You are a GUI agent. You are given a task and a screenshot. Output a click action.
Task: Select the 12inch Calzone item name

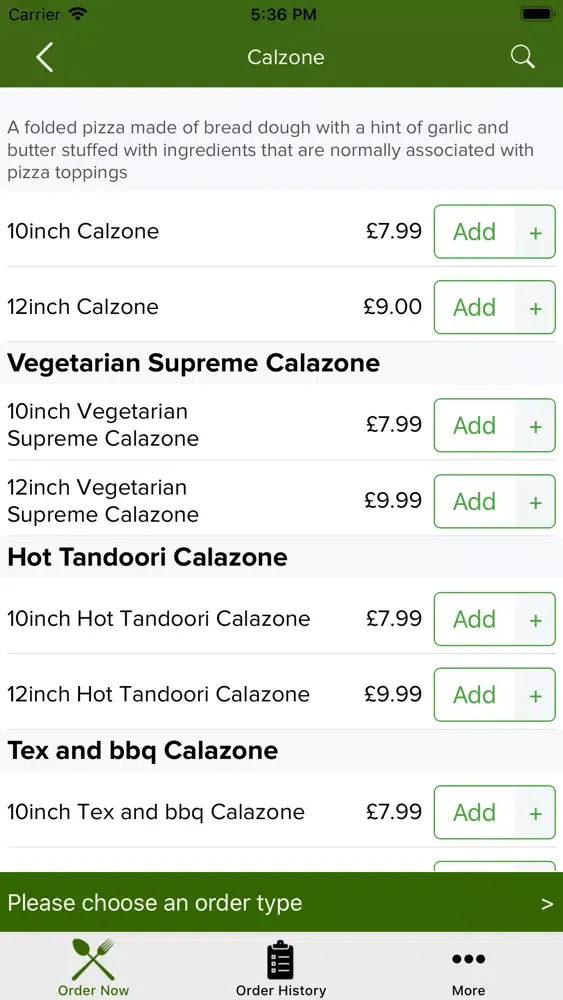click(x=83, y=307)
